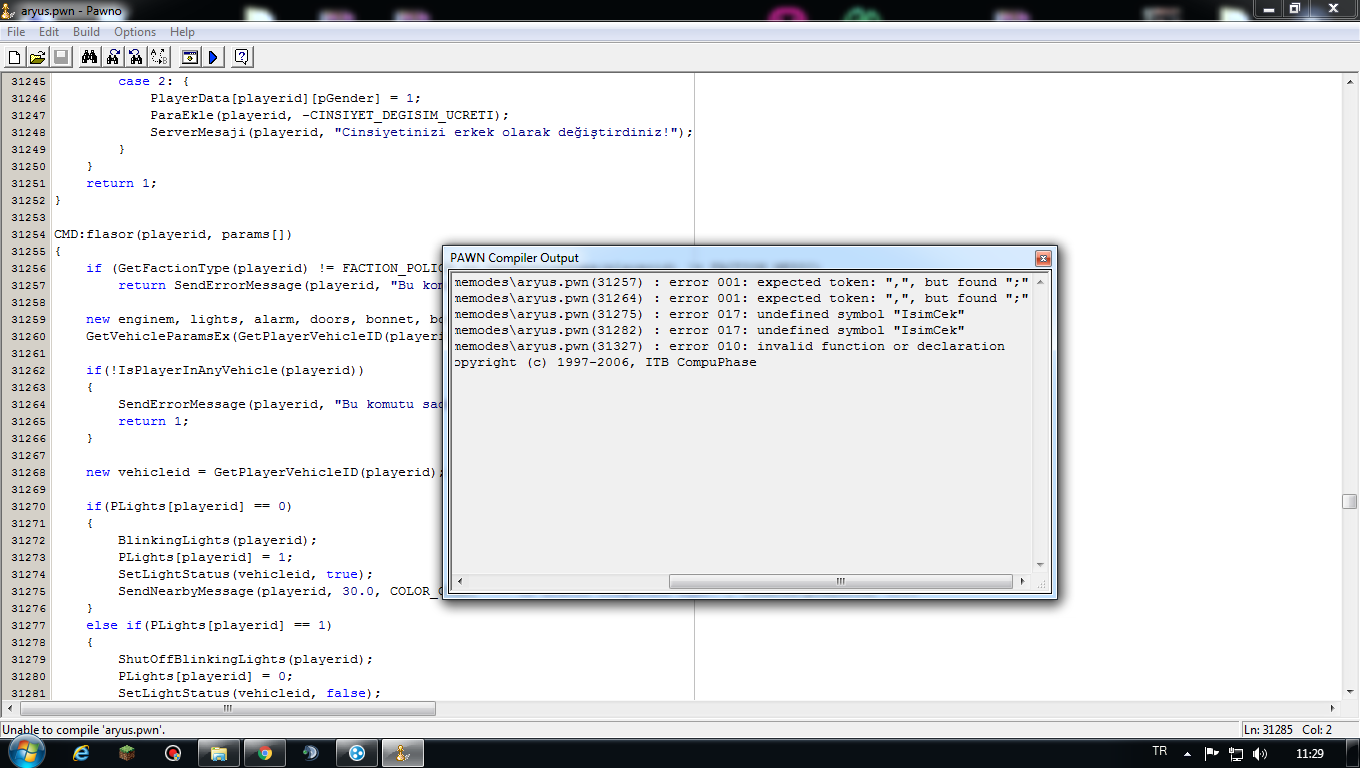
Task: Click the editor horizontal scrollbar thumb
Action: click(227, 708)
